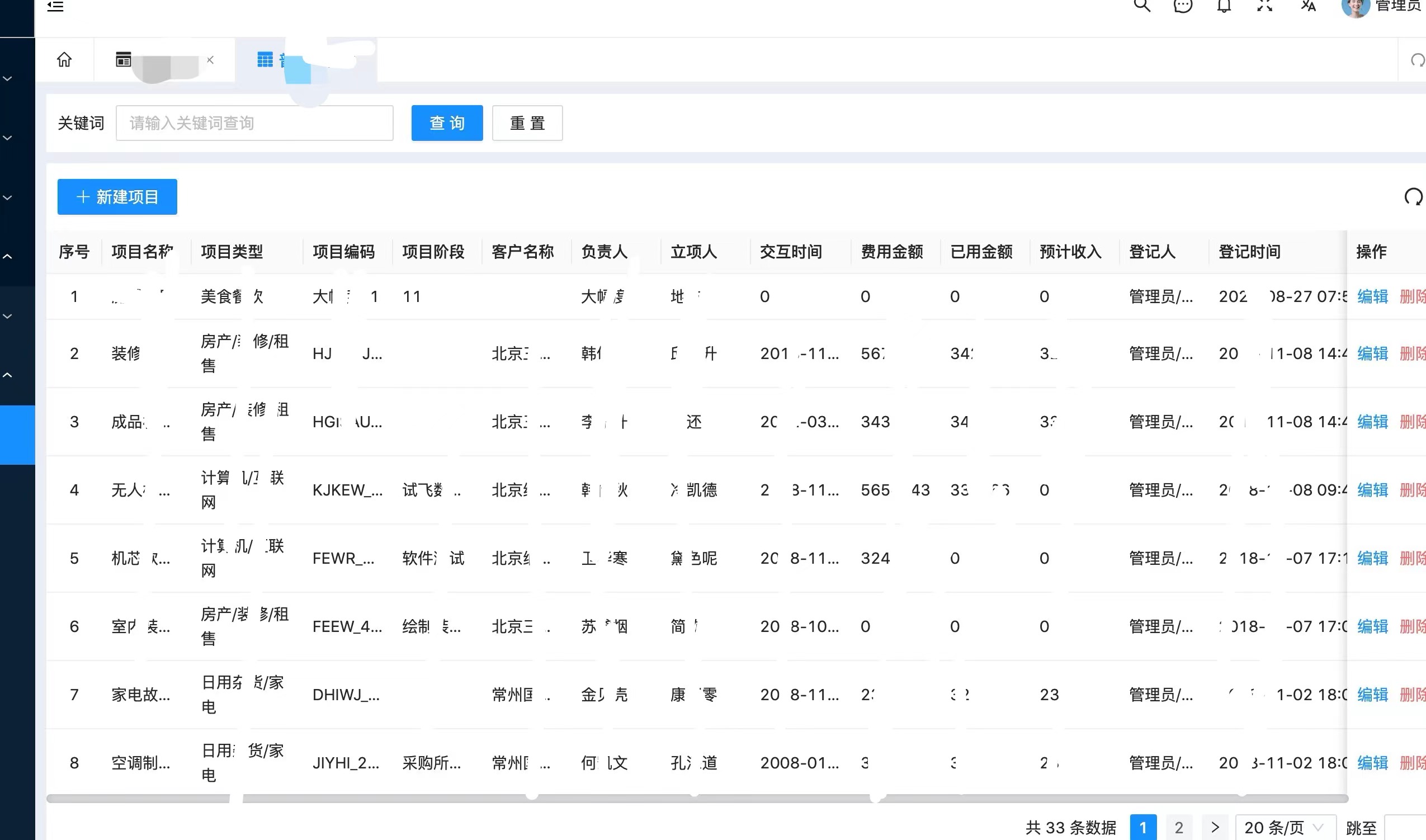Refresh the table with the circular arrow icon
The height and width of the screenshot is (840, 1426).
tap(1413, 197)
